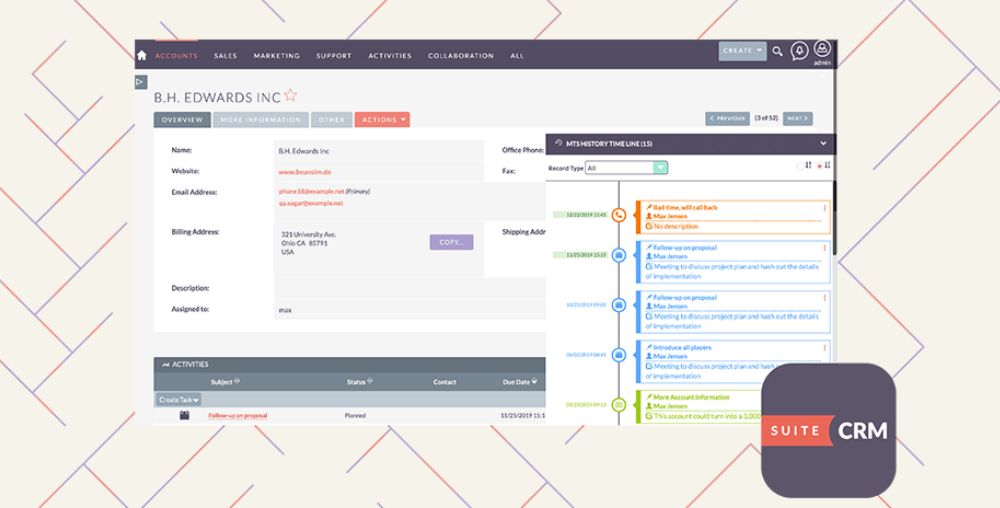
Task: Click the No description text on the call card
Action: click(676, 226)
